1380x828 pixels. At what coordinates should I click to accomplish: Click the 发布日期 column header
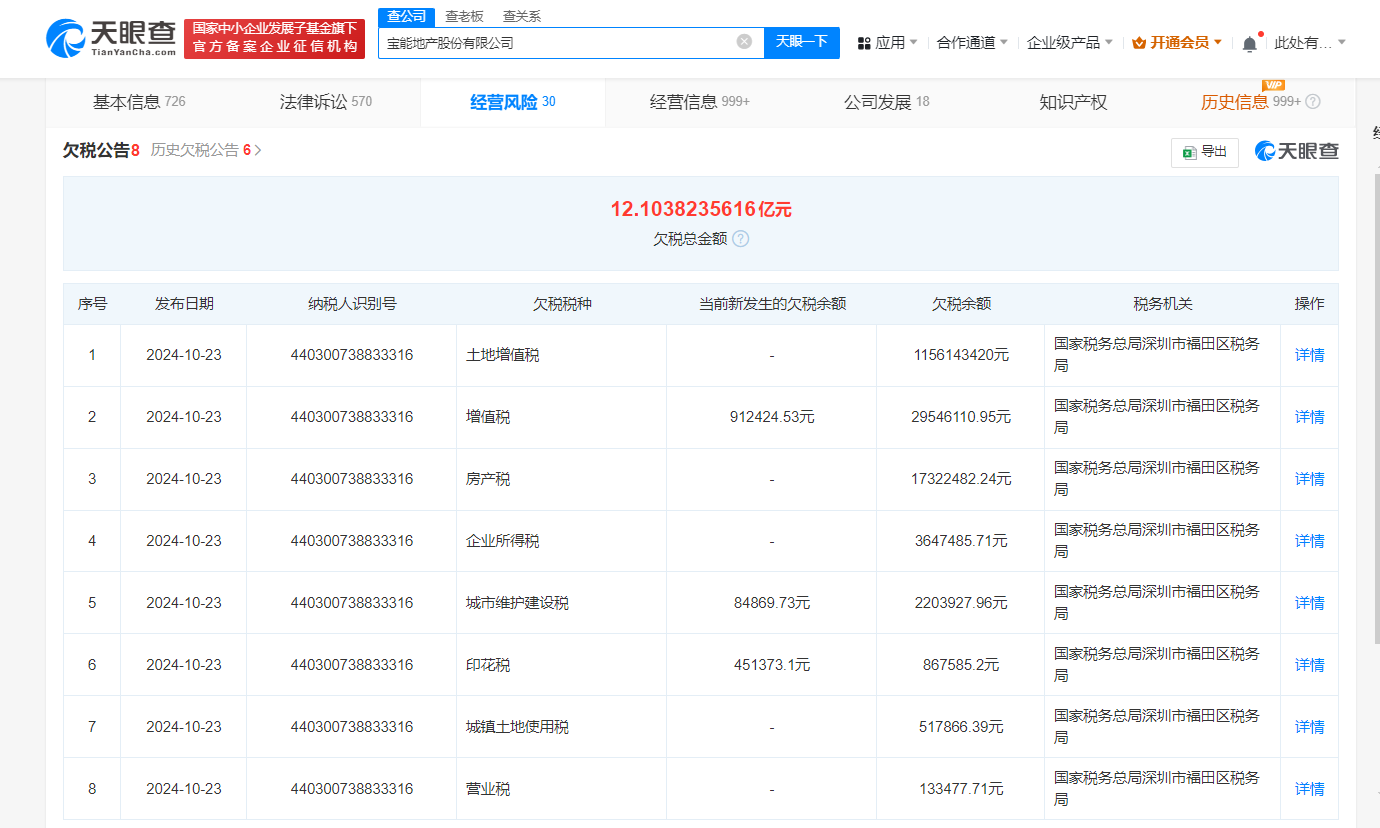coord(184,304)
